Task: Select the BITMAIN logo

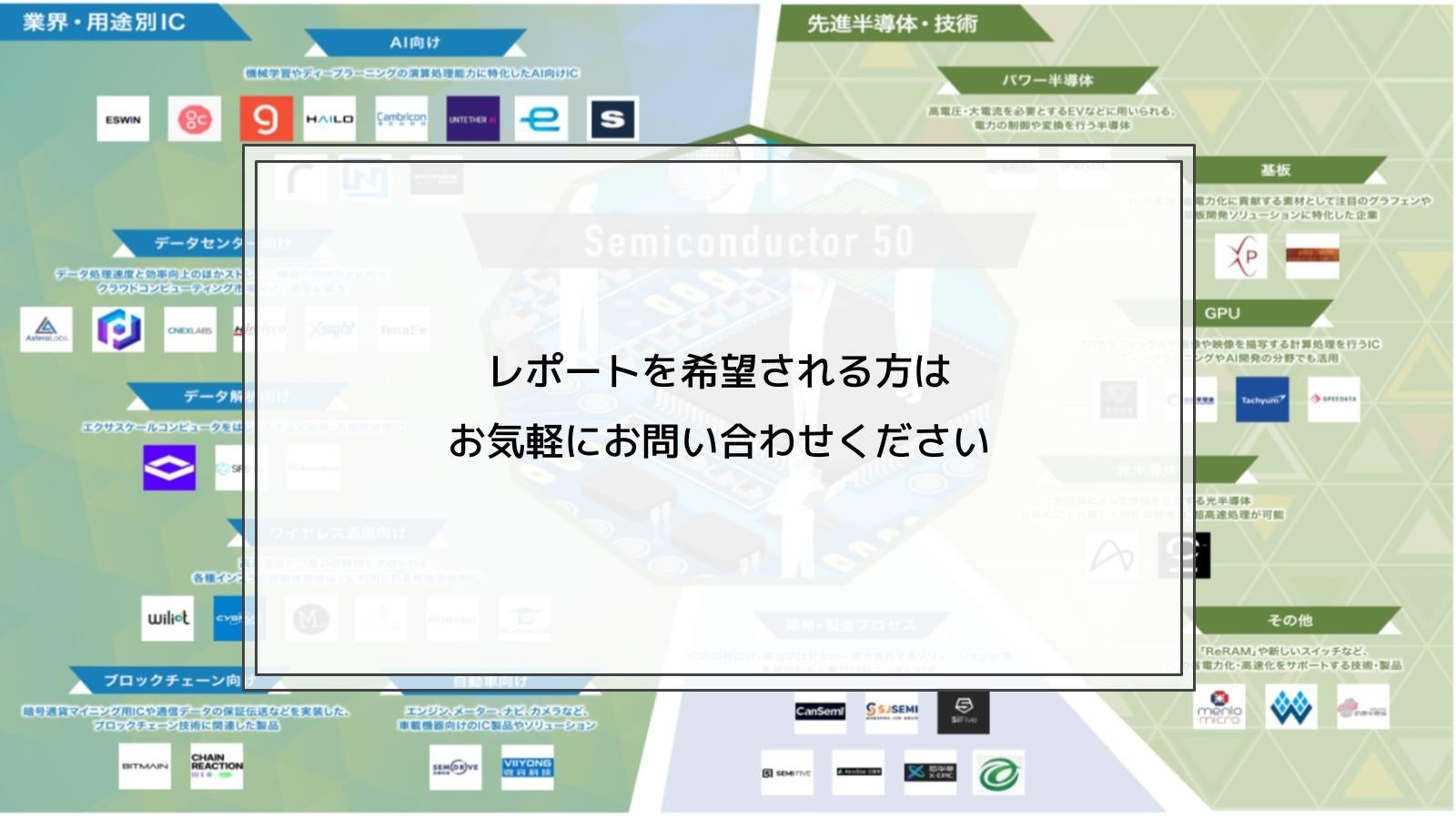Action: click(x=145, y=766)
